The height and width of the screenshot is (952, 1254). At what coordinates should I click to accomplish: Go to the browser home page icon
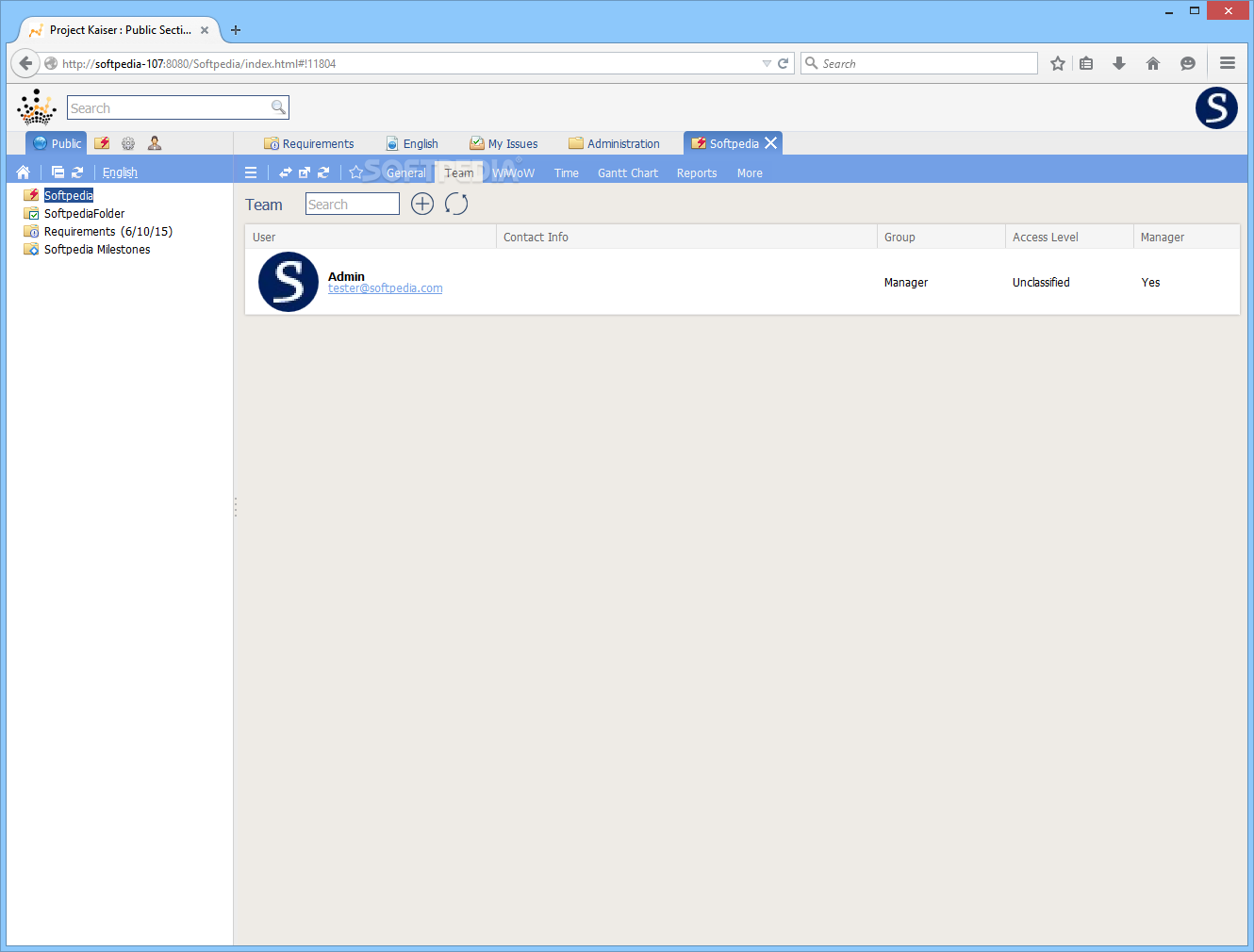[1152, 63]
